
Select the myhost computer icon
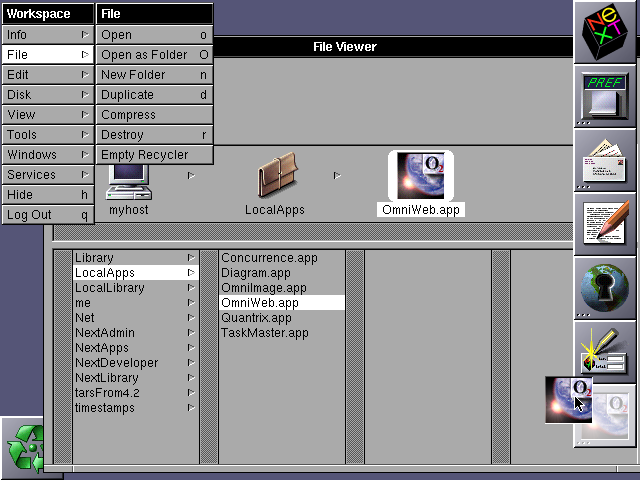[129, 182]
